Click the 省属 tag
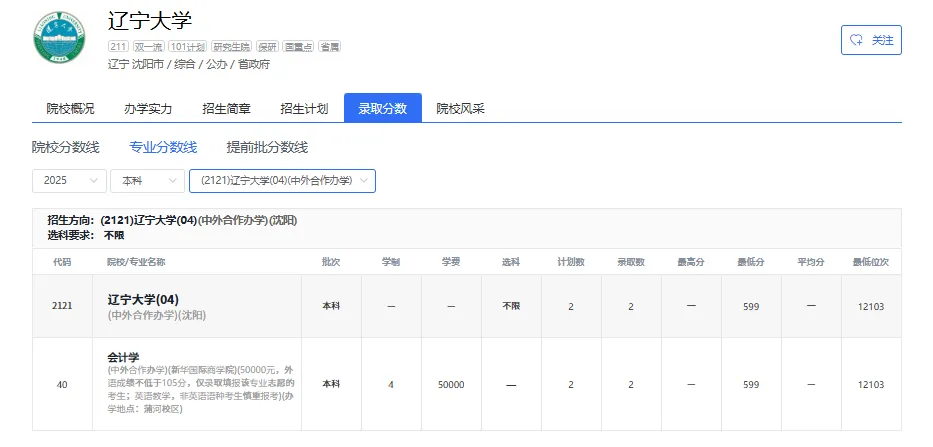 coord(330,46)
